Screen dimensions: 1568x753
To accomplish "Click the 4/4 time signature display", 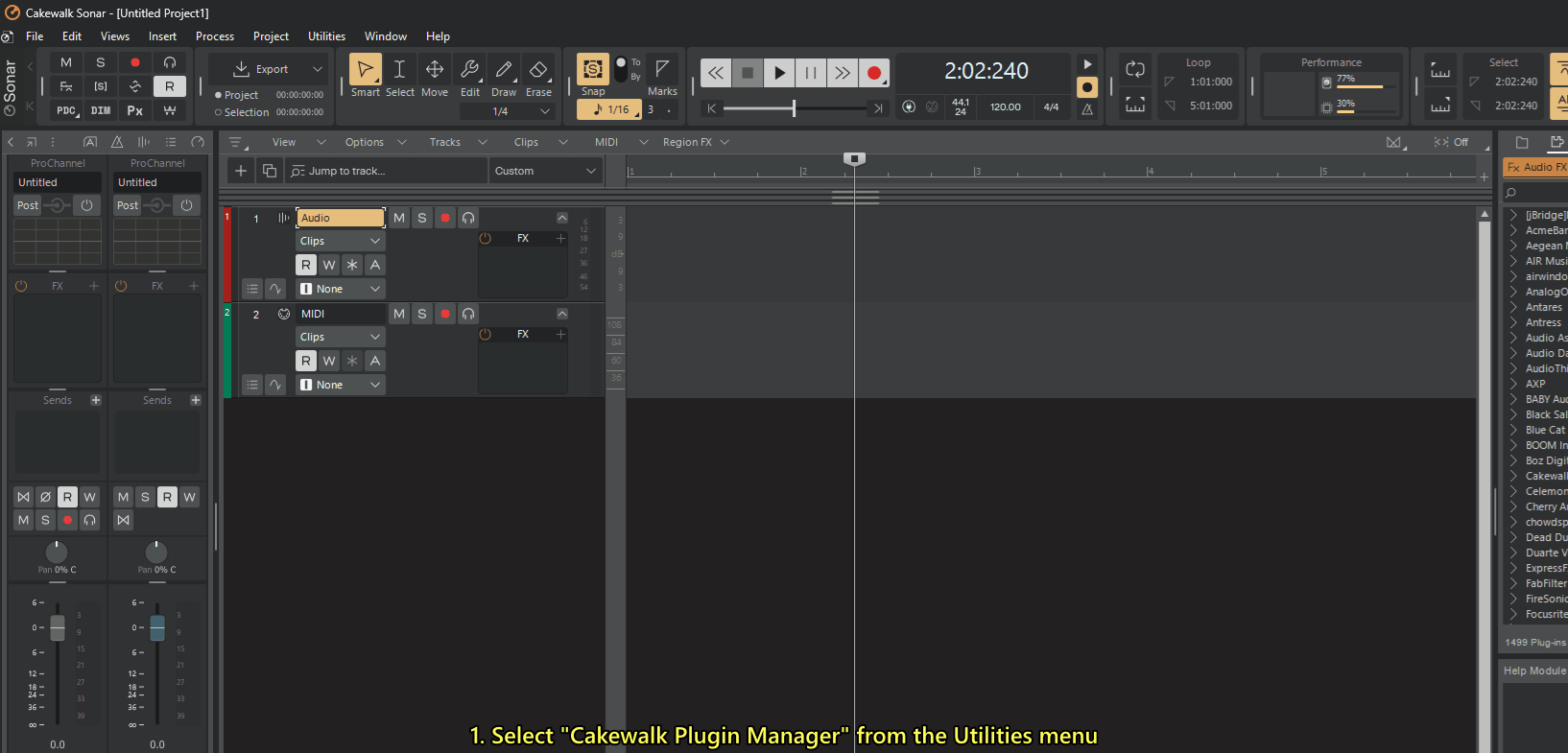I will pos(1051,107).
